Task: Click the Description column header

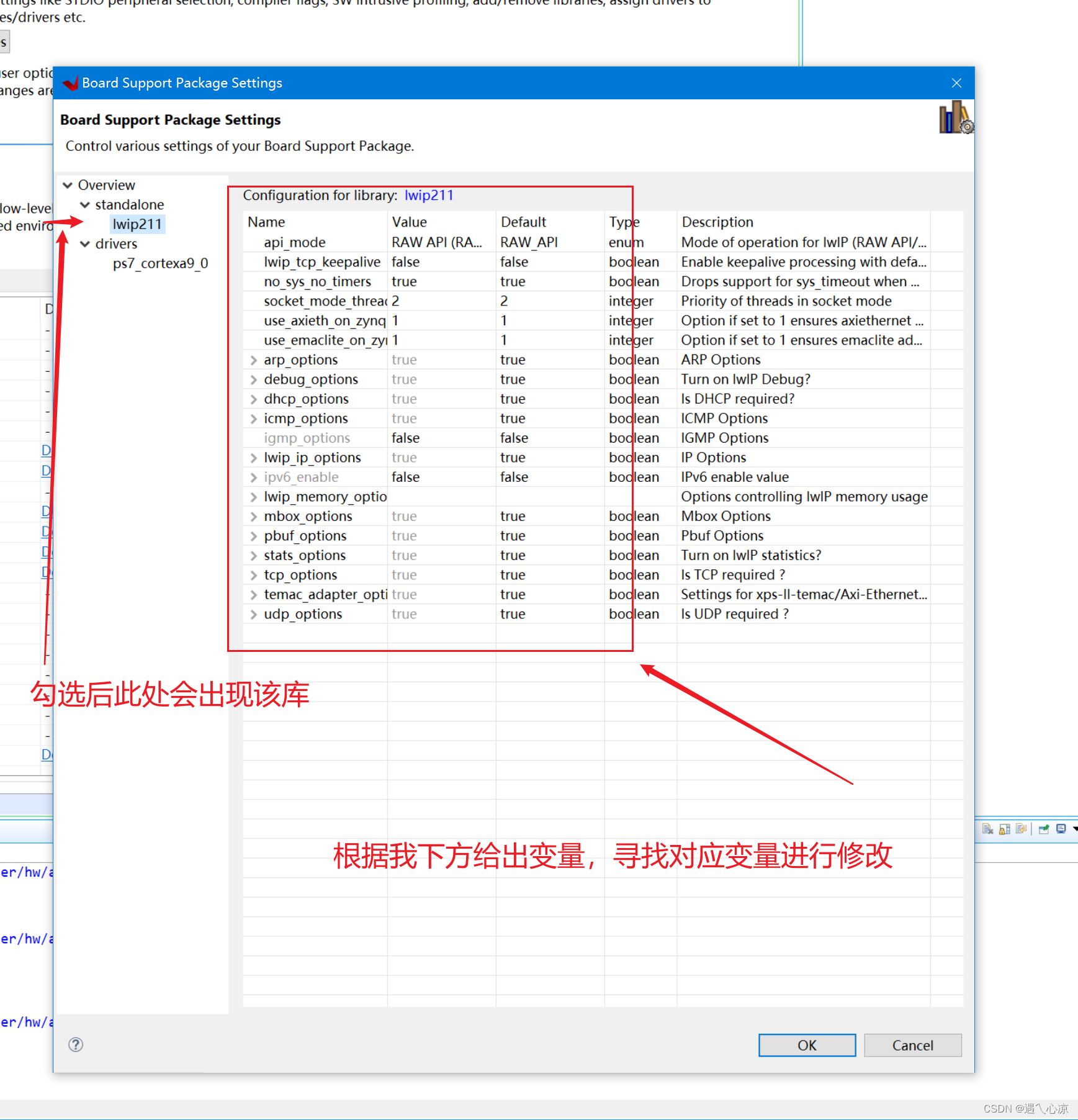Action: pyautogui.click(x=804, y=222)
